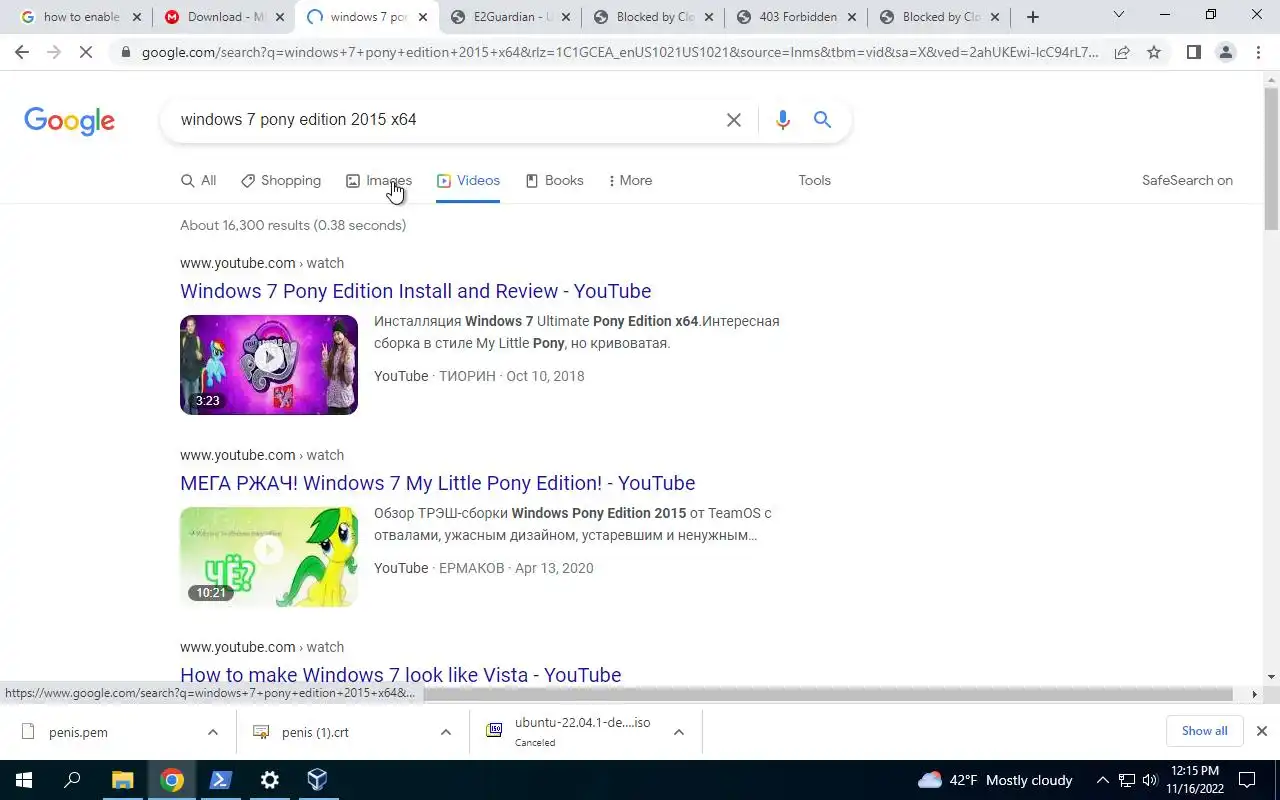Image resolution: width=1280 pixels, height=800 pixels.
Task: Open the Chrome three-dot menu
Action: click(1257, 52)
